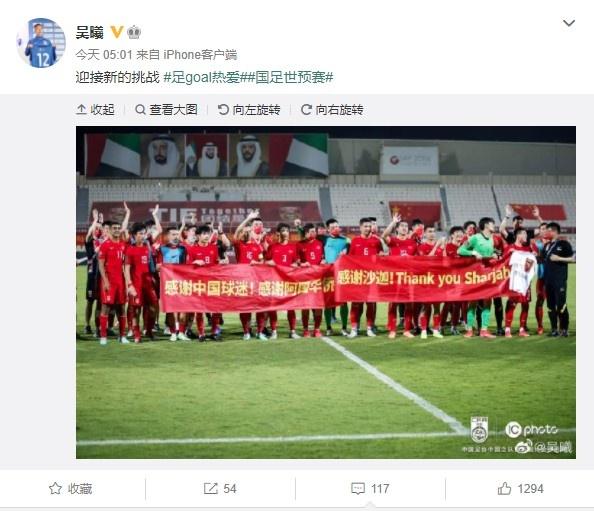Click the crown membership icon

[x=134, y=33]
